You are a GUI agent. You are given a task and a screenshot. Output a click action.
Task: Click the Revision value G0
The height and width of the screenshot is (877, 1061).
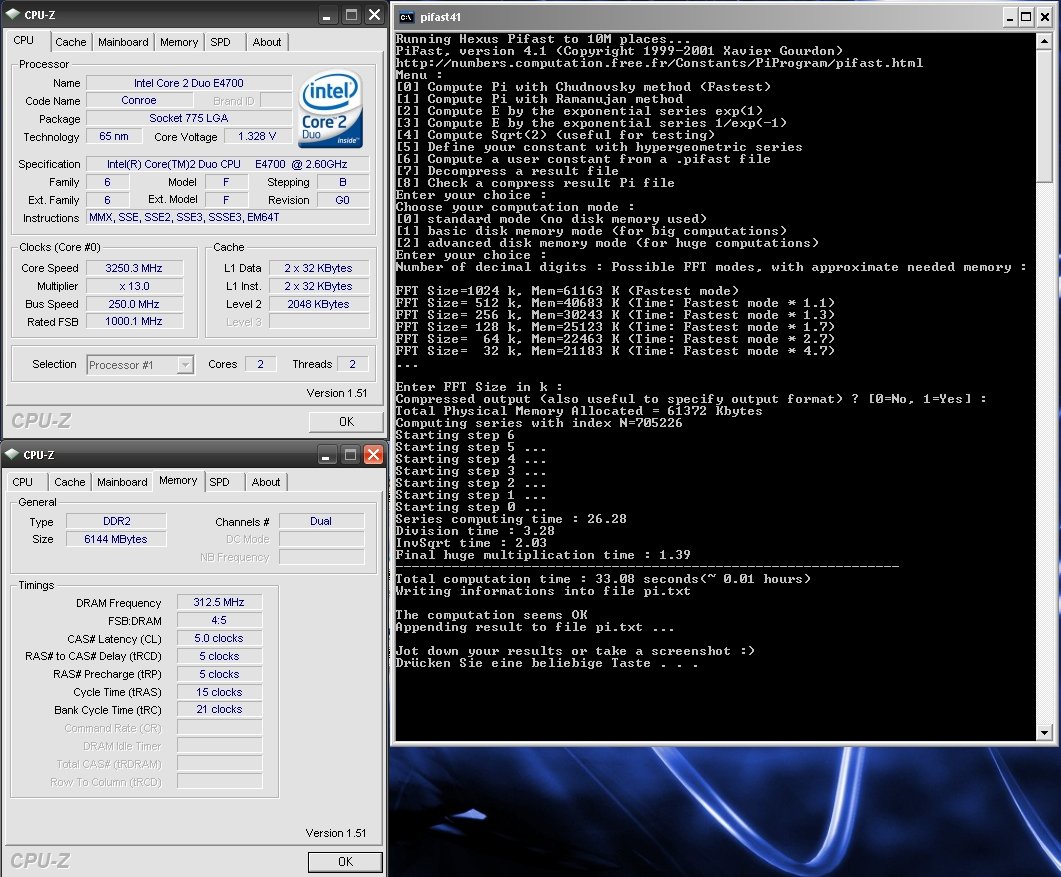[x=342, y=200]
